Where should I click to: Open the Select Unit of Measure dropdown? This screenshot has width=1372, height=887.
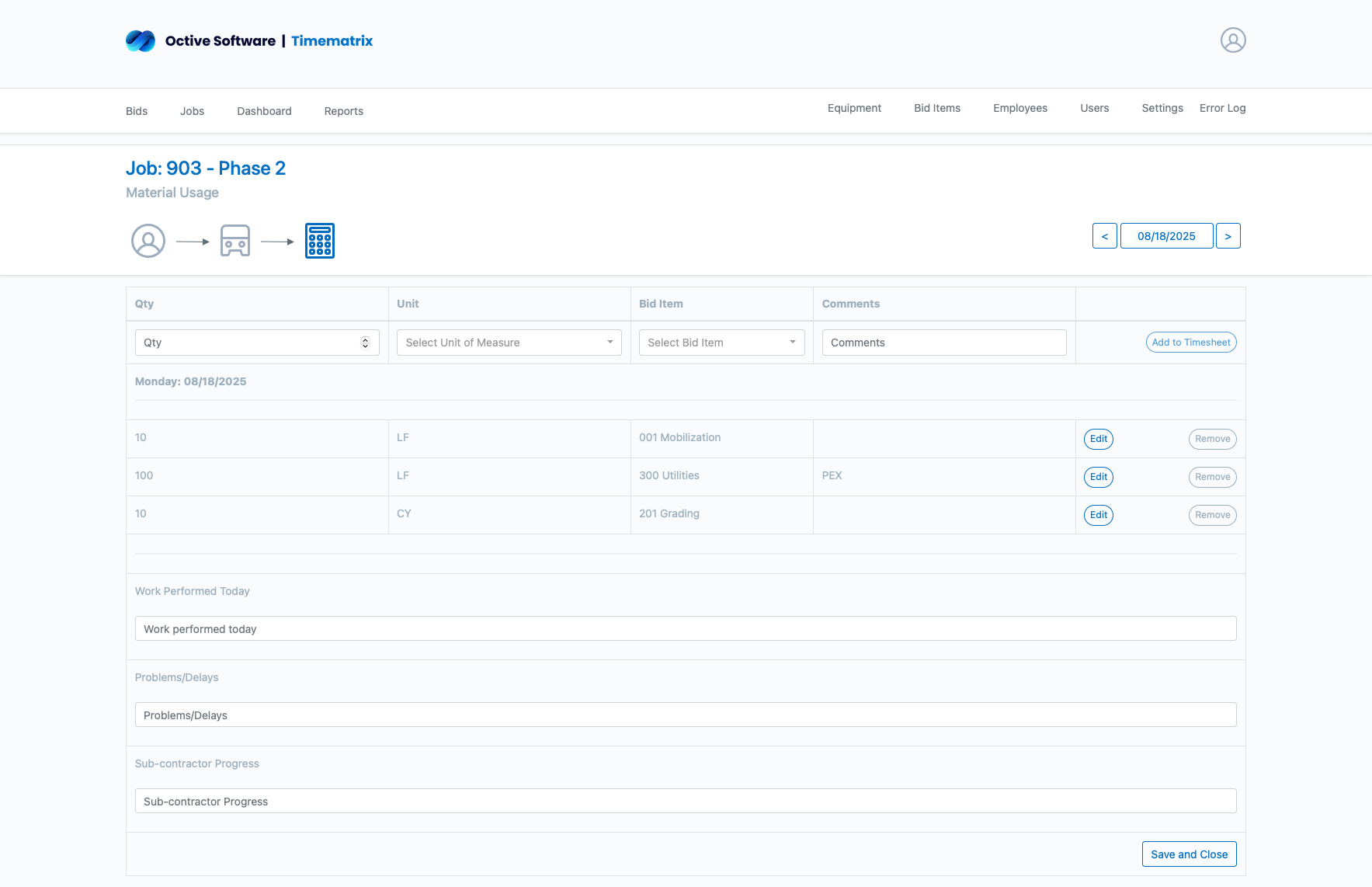click(x=509, y=343)
